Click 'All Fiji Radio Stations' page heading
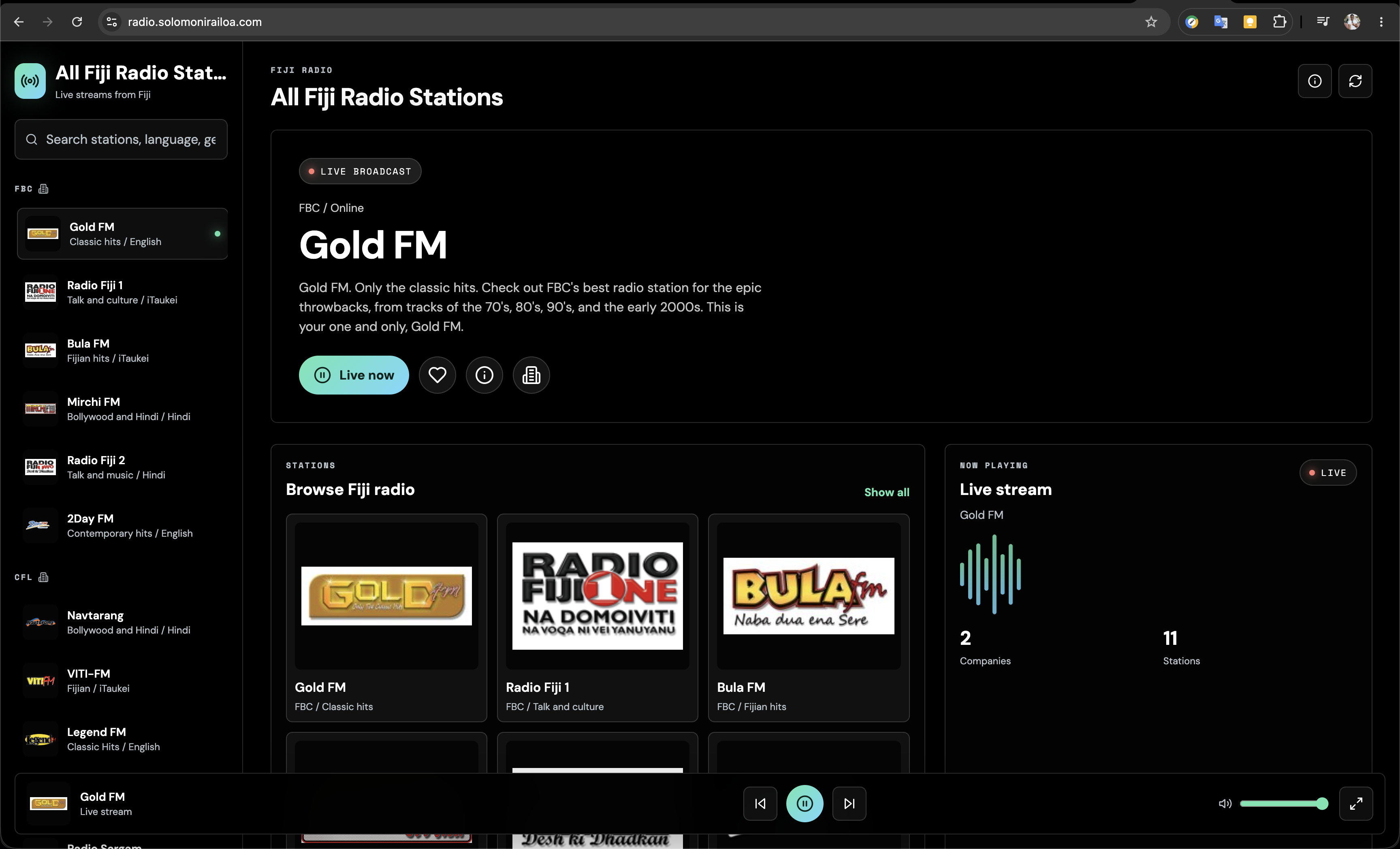This screenshot has width=1400, height=849. 387,97
